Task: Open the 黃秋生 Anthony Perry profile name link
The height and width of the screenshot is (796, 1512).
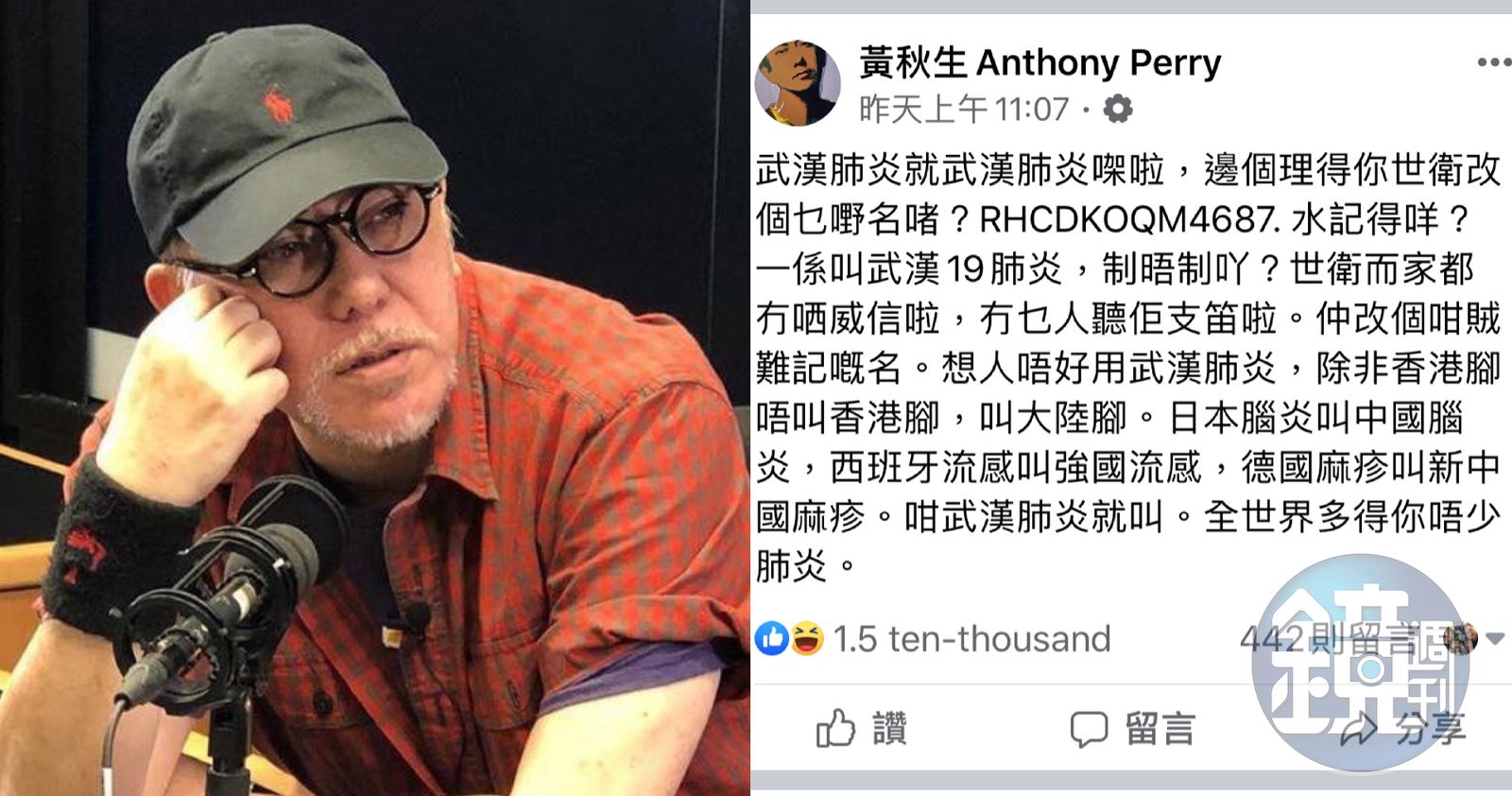Action: point(1039,62)
